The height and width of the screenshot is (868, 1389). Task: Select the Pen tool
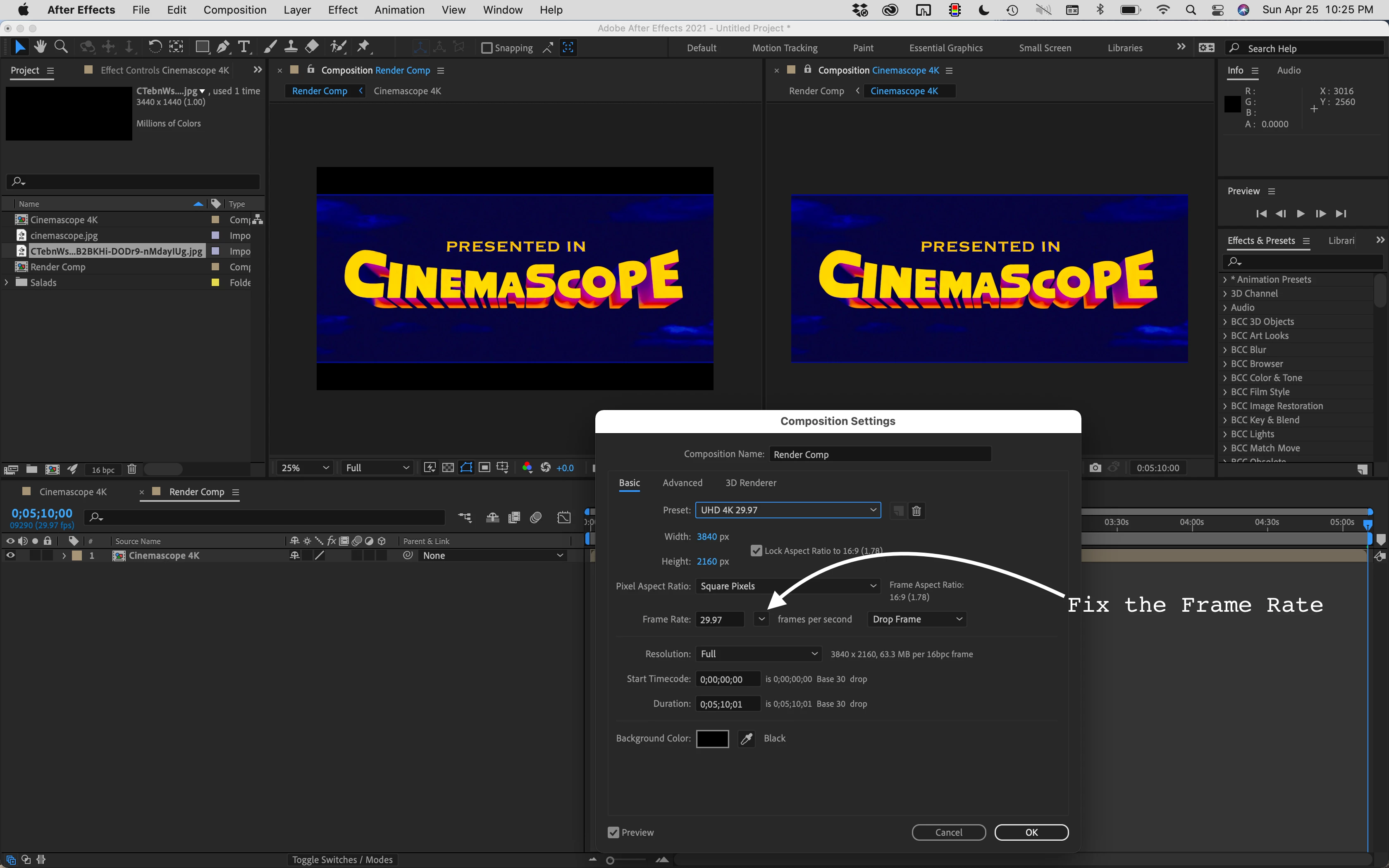coord(223,47)
